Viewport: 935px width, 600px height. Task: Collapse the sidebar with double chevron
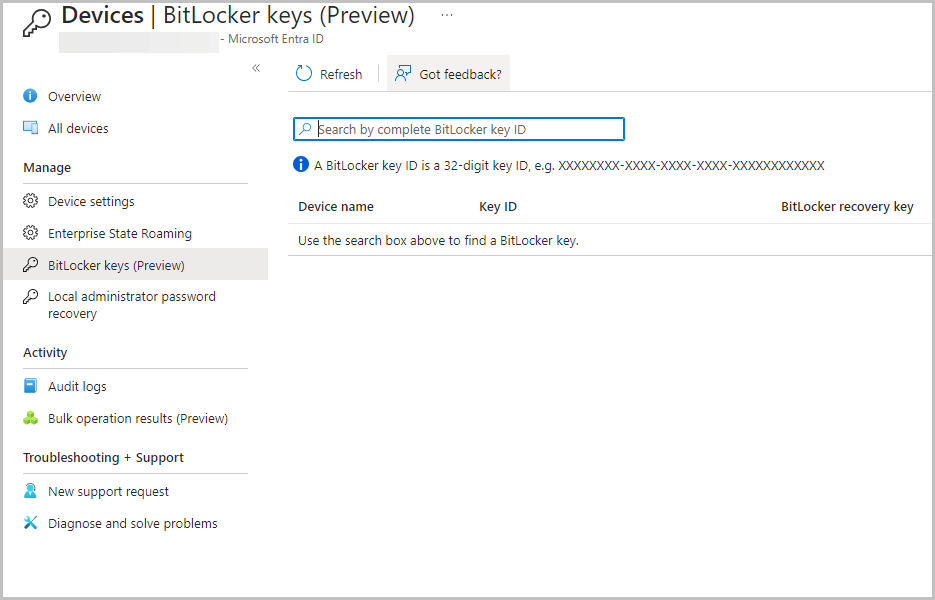pyautogui.click(x=256, y=68)
